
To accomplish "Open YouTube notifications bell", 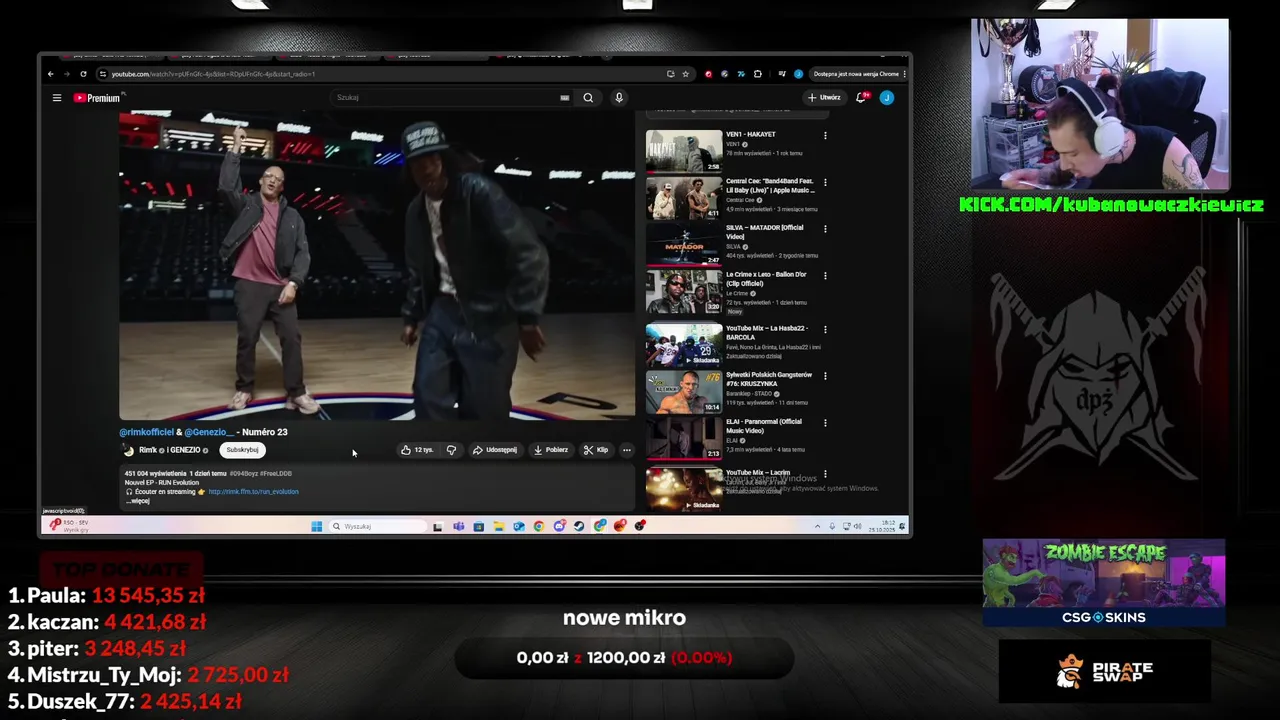I will click(x=860, y=98).
